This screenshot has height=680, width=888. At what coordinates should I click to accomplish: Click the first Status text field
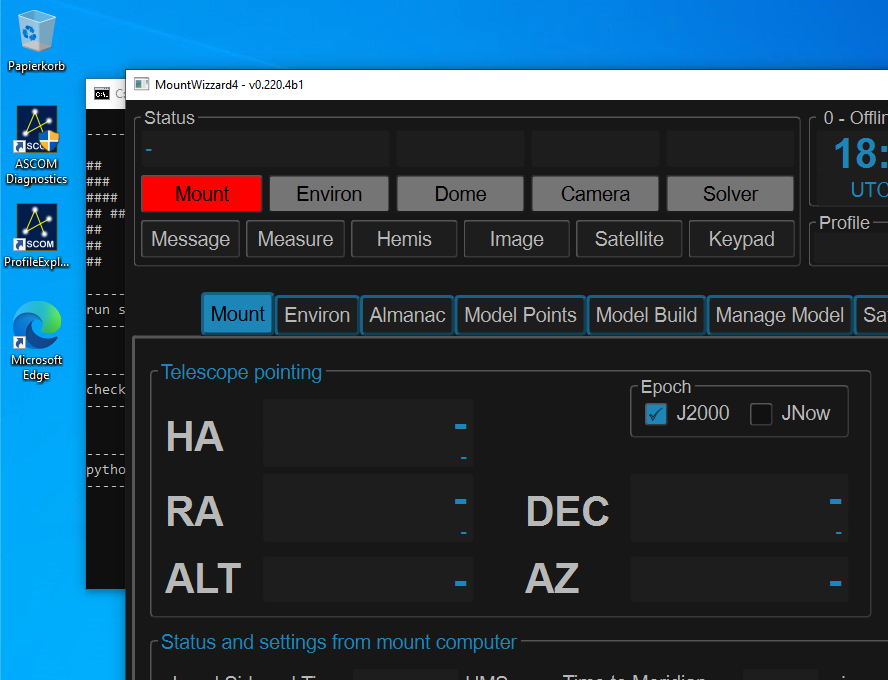[x=265, y=150]
